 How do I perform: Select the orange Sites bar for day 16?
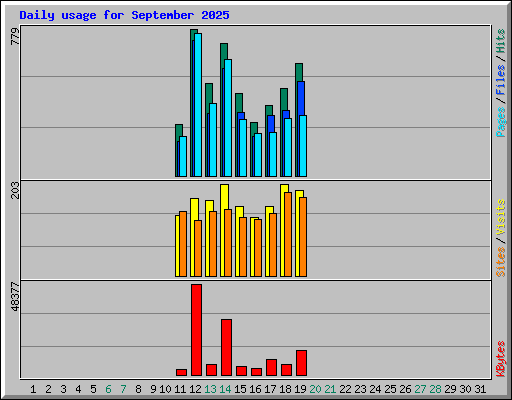[258, 248]
